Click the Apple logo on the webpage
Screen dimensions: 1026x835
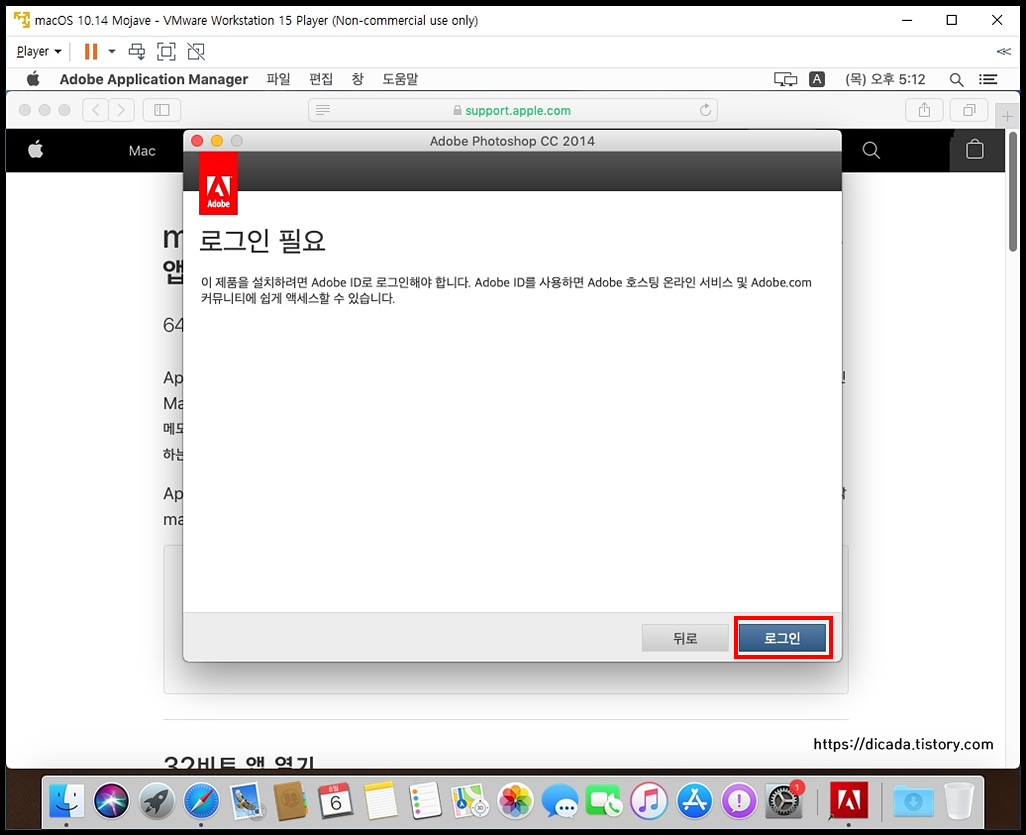click(36, 150)
